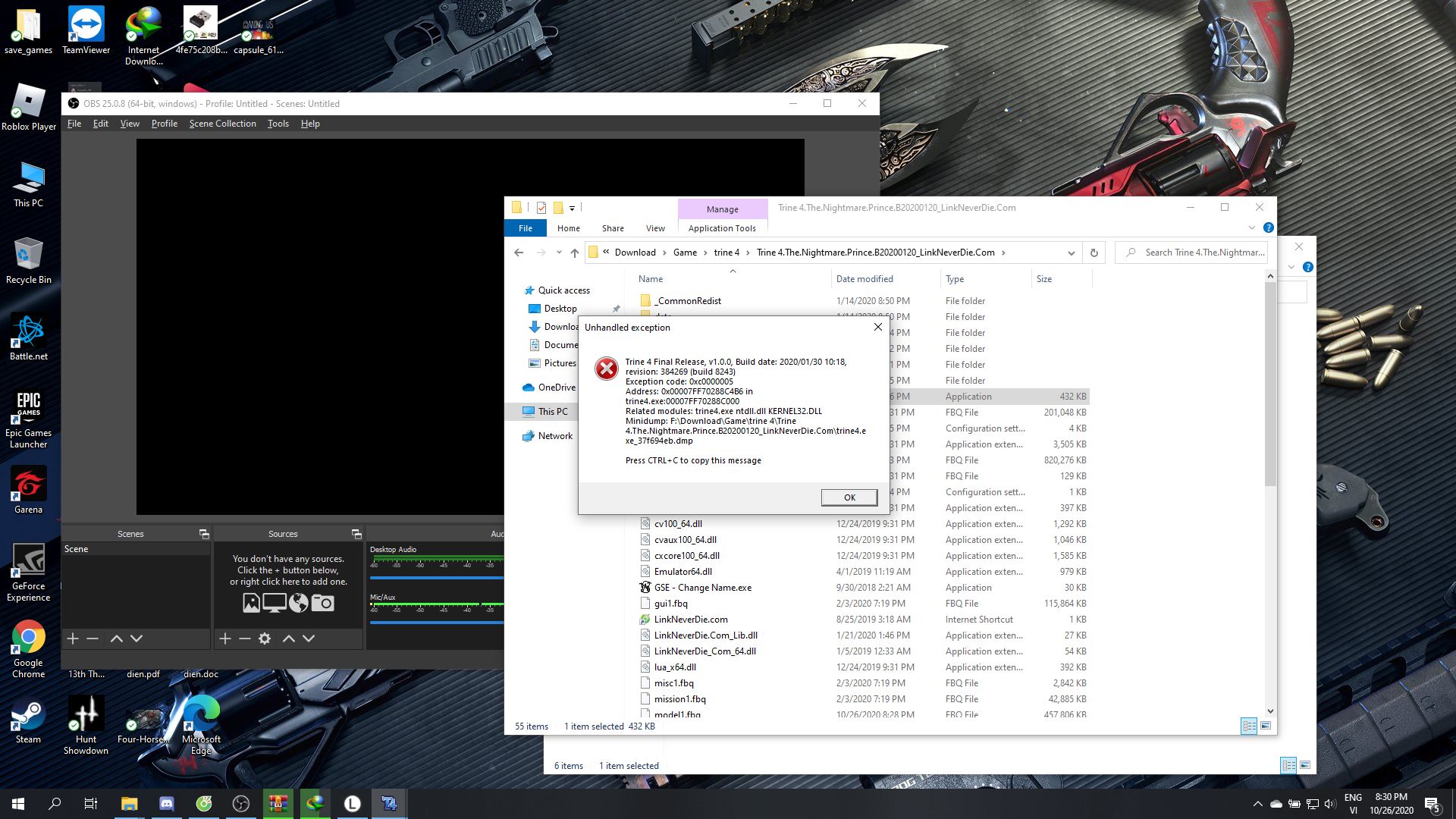Open the Scene Collection menu in OBS
Screen dimensions: 1456x819
[x=222, y=124]
